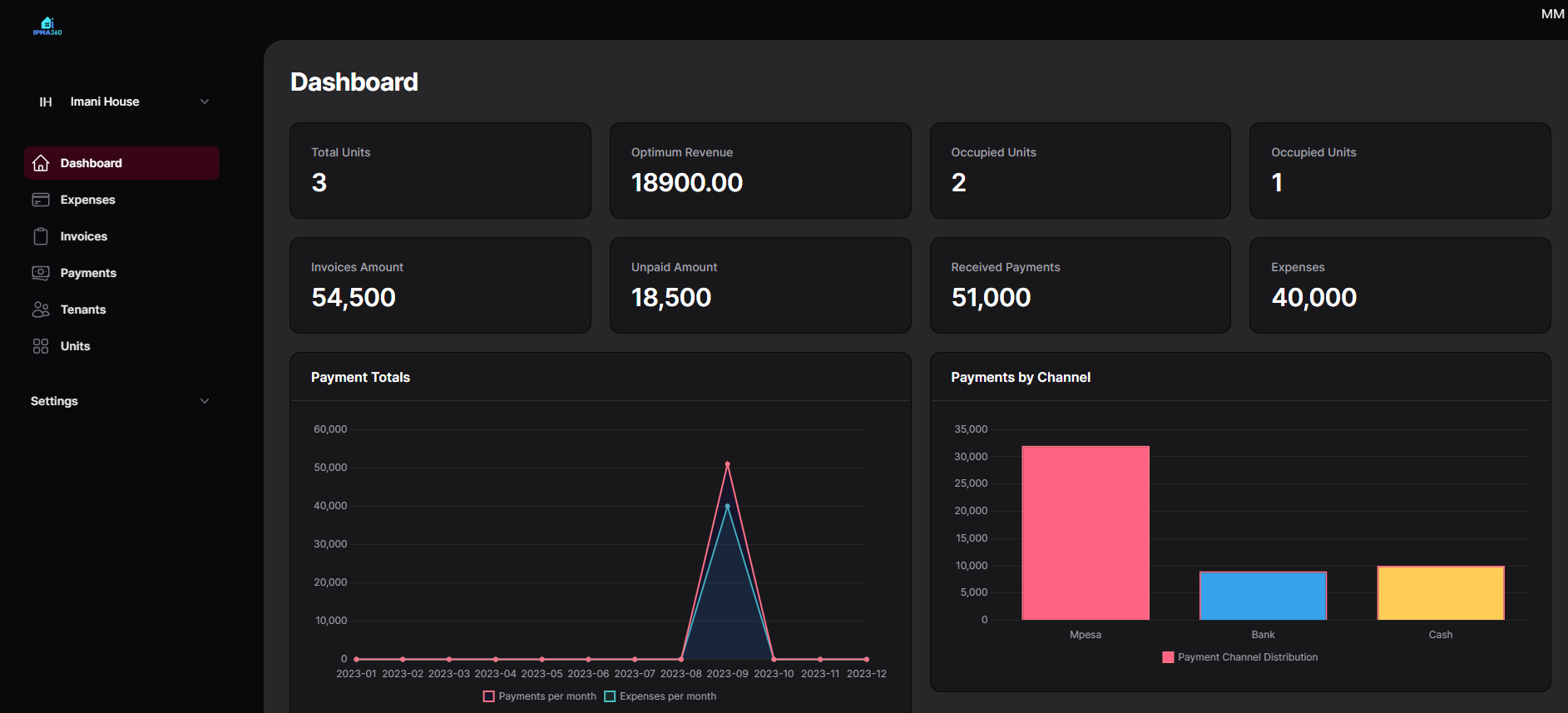The image size is (1568, 713).
Task: Expand the Imani House property chevron
Action: click(x=205, y=102)
